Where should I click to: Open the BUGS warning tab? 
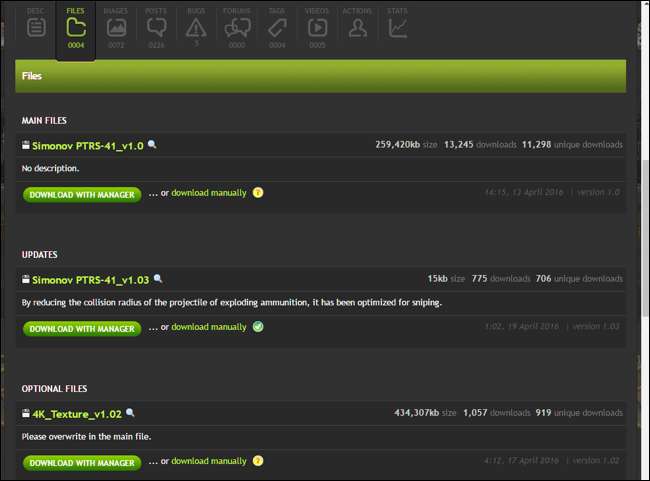pos(196,28)
